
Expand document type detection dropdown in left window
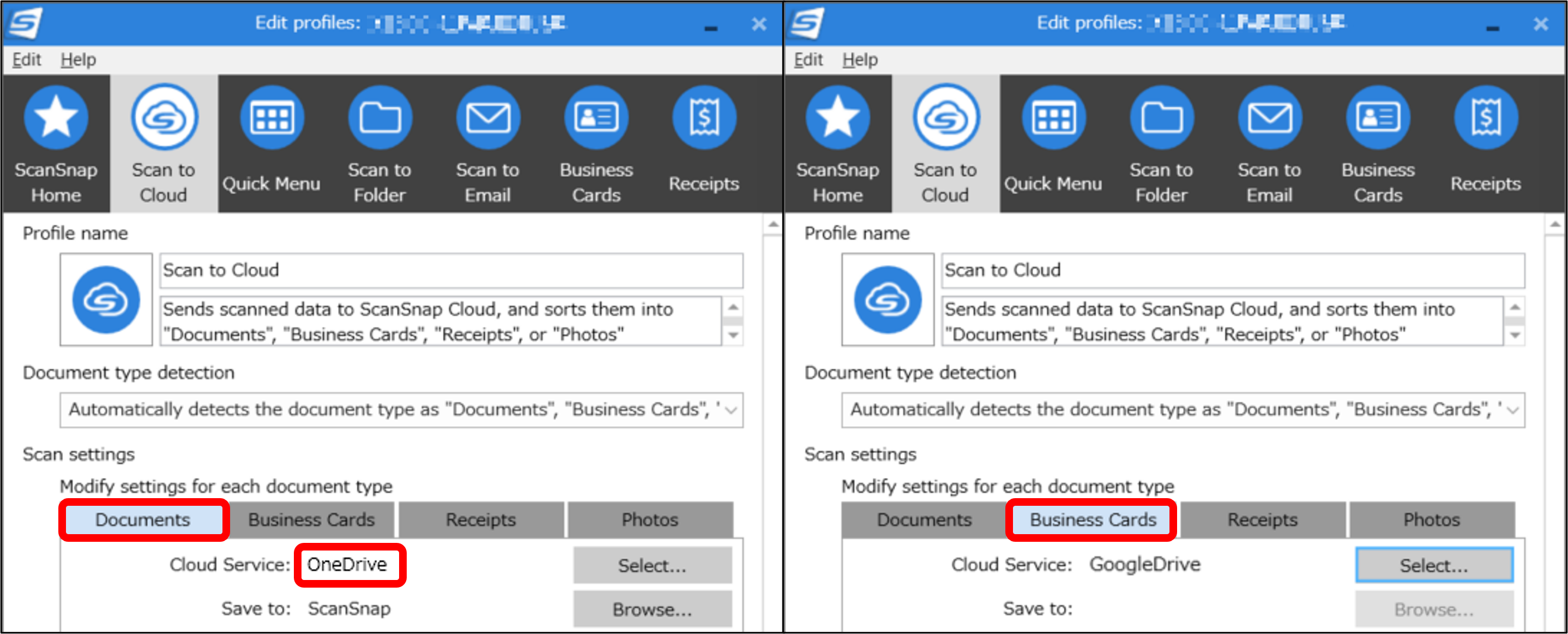(x=731, y=410)
